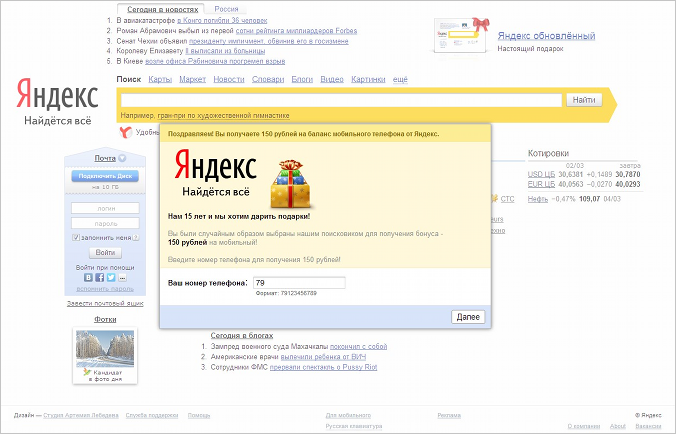Focus the 'логин' input field
Viewport: 676px width, 434px height.
pyautogui.click(x=105, y=208)
